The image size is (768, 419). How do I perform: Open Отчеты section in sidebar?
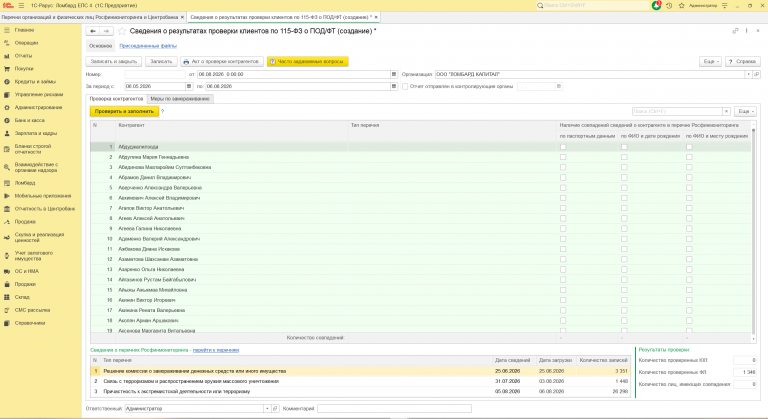pyautogui.click(x=23, y=56)
